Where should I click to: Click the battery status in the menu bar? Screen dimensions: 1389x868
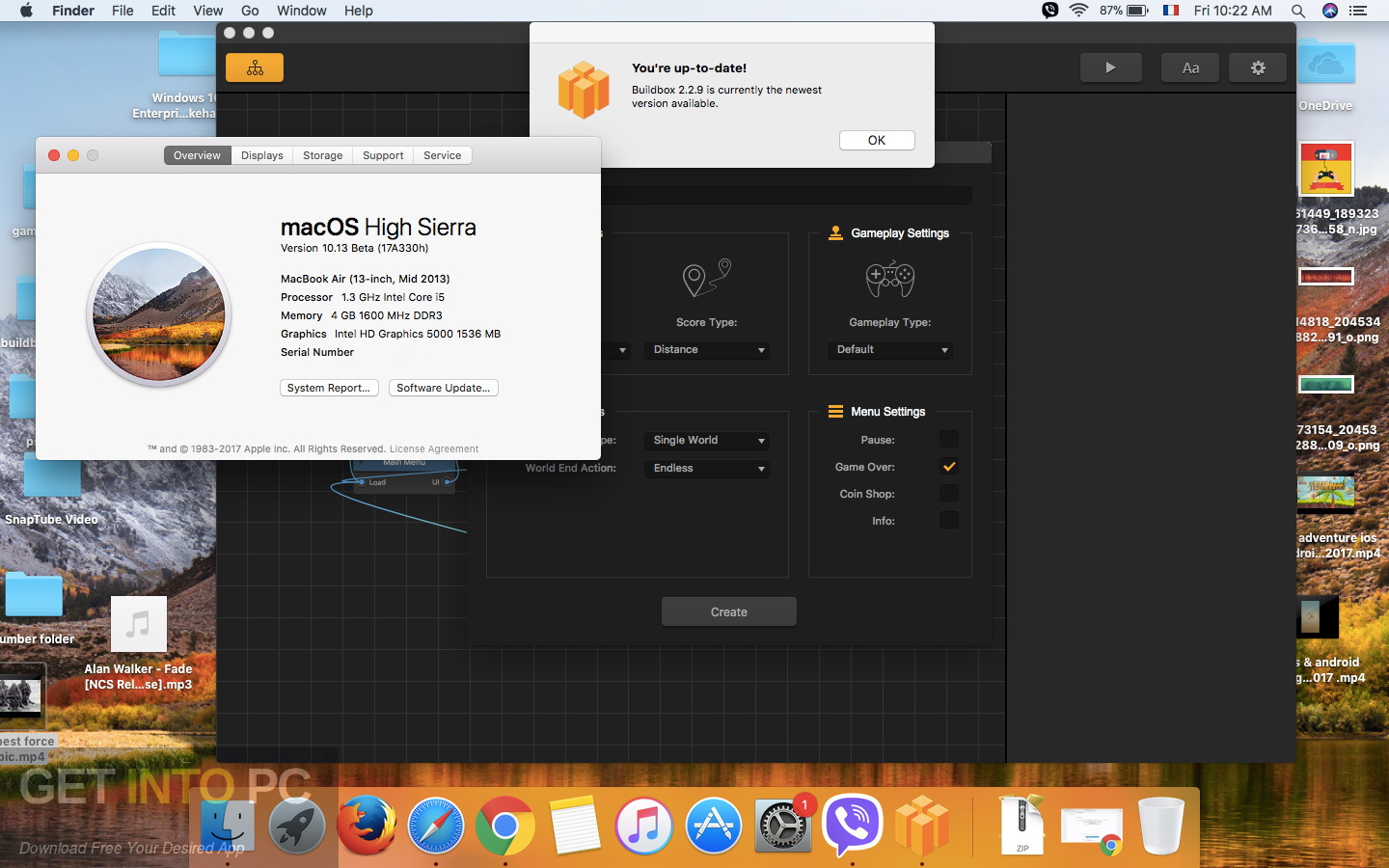click(x=1124, y=11)
